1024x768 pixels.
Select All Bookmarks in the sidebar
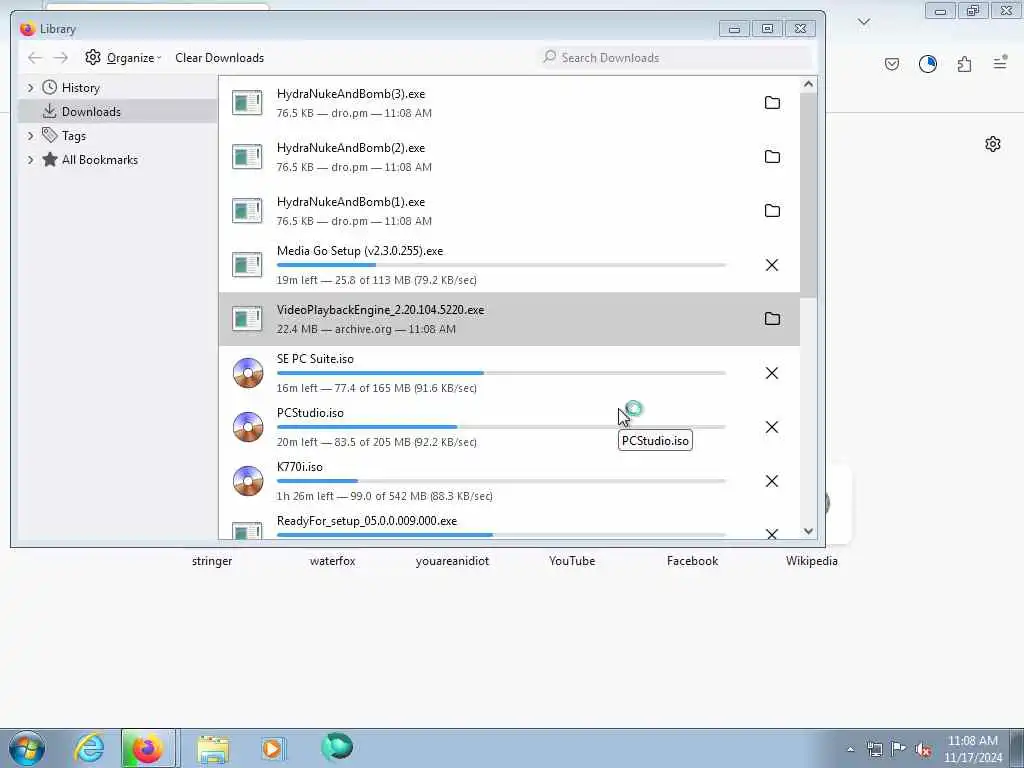(118, 160)
